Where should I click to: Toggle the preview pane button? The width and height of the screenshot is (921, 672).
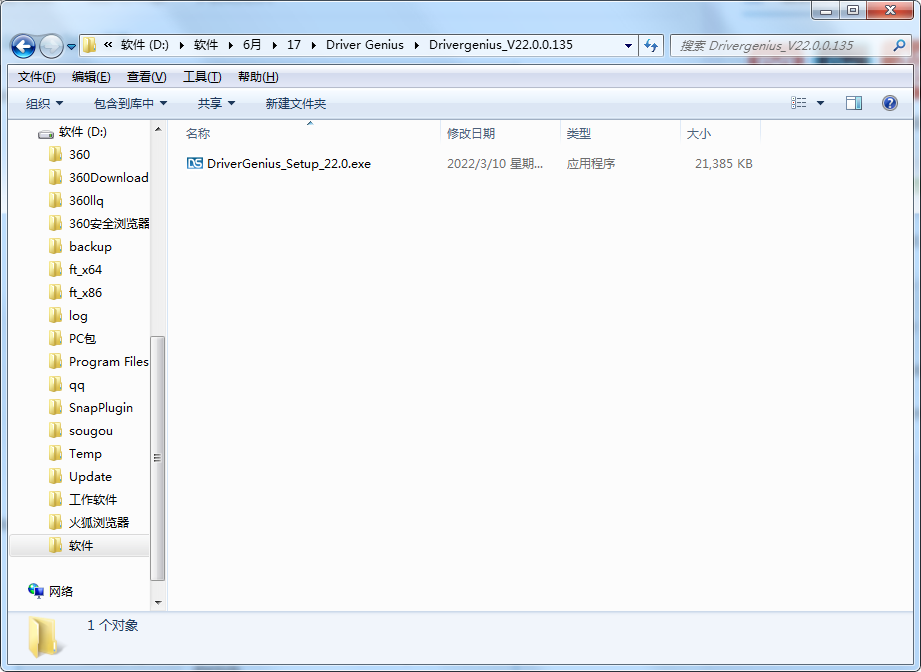853,103
